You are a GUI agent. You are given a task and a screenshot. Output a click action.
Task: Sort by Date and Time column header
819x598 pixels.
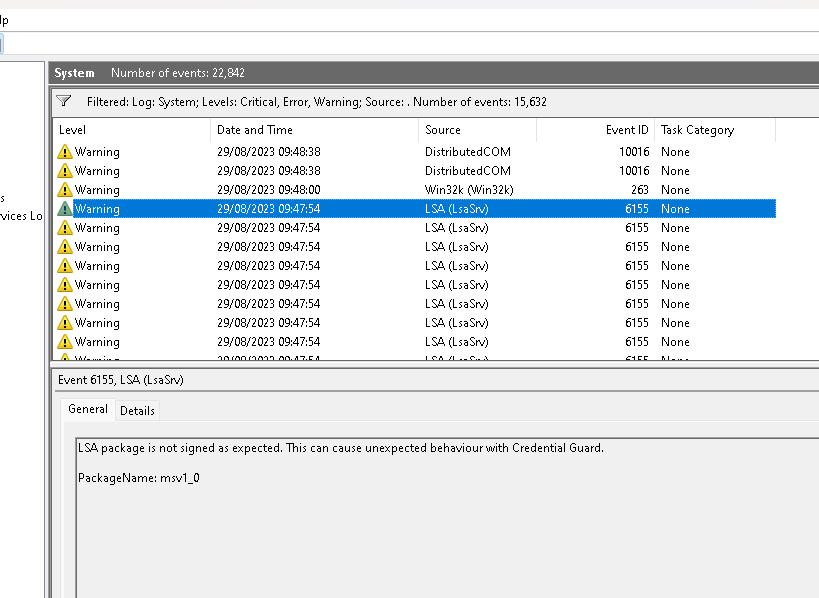tap(314, 130)
